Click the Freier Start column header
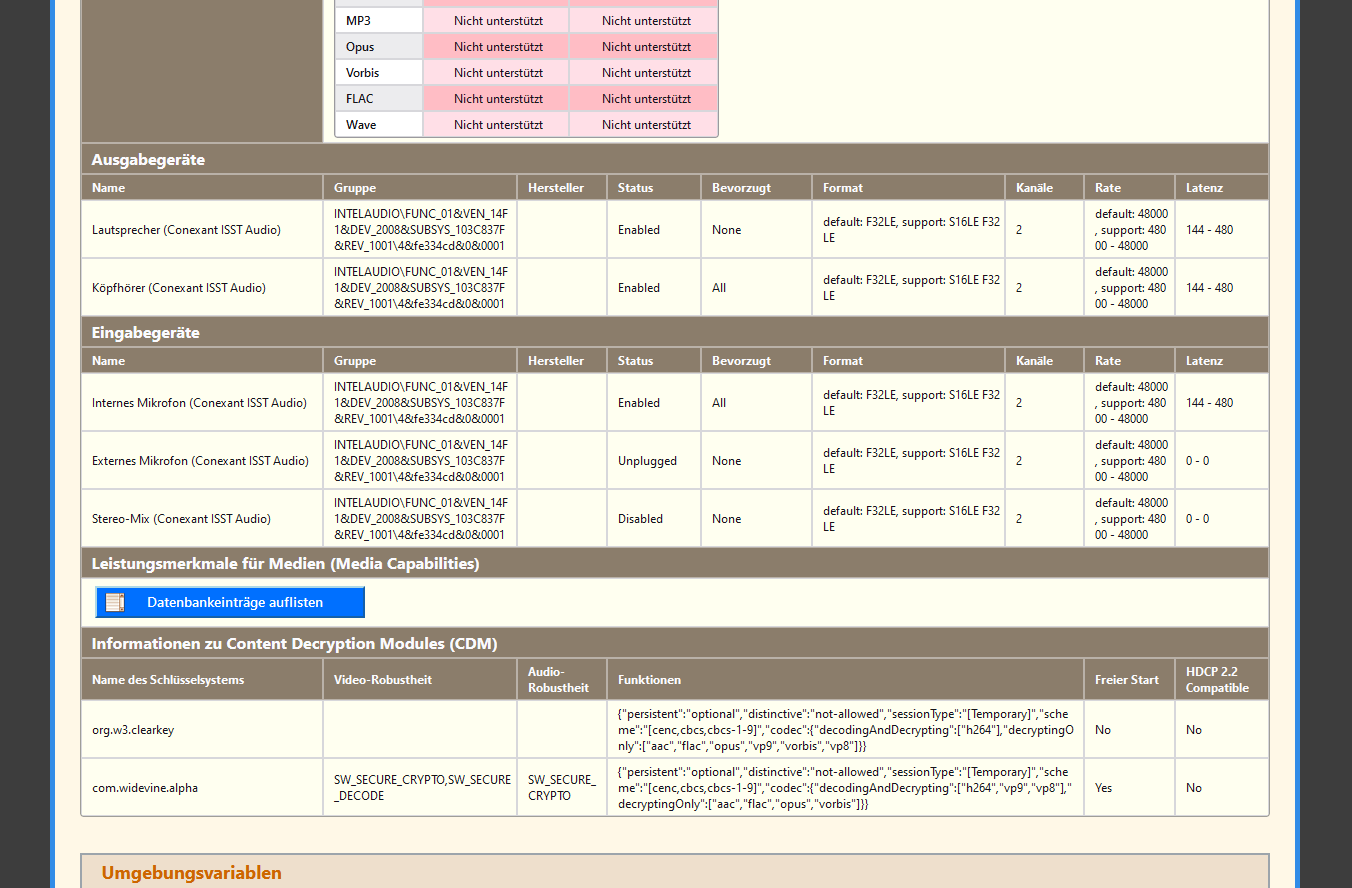The width and height of the screenshot is (1352, 888). click(1127, 680)
